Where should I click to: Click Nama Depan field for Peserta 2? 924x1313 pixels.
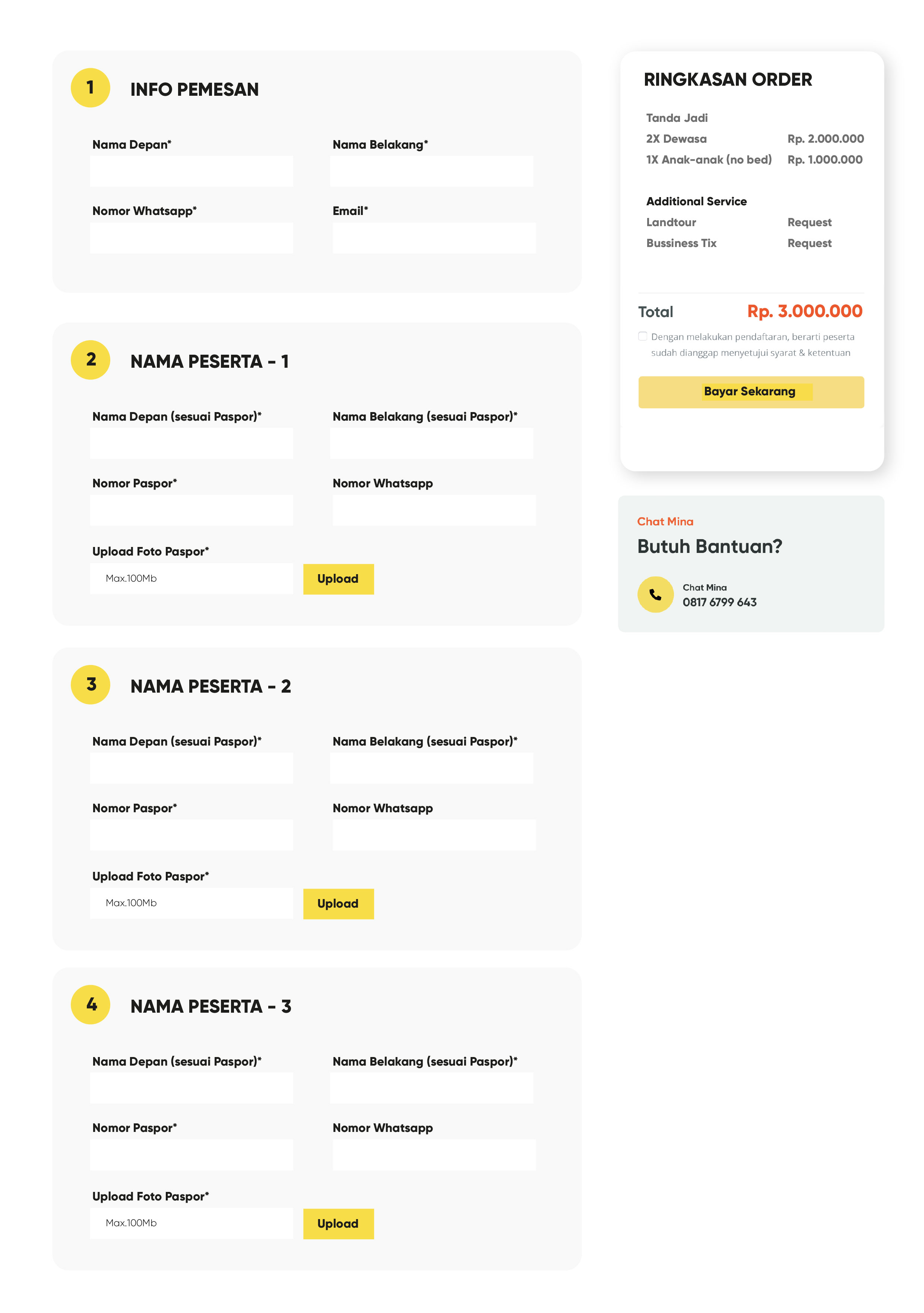click(x=192, y=768)
